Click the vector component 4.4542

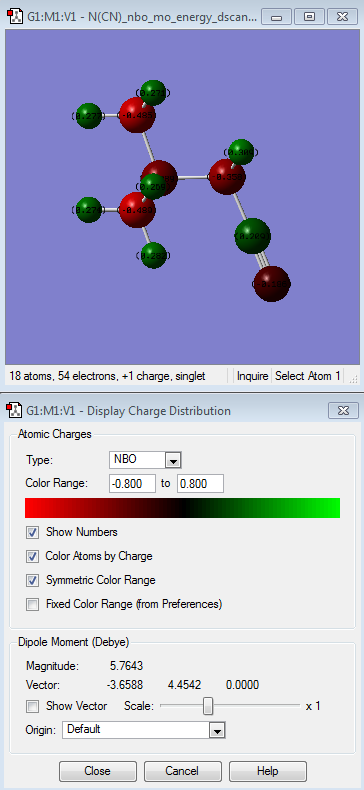click(185, 685)
